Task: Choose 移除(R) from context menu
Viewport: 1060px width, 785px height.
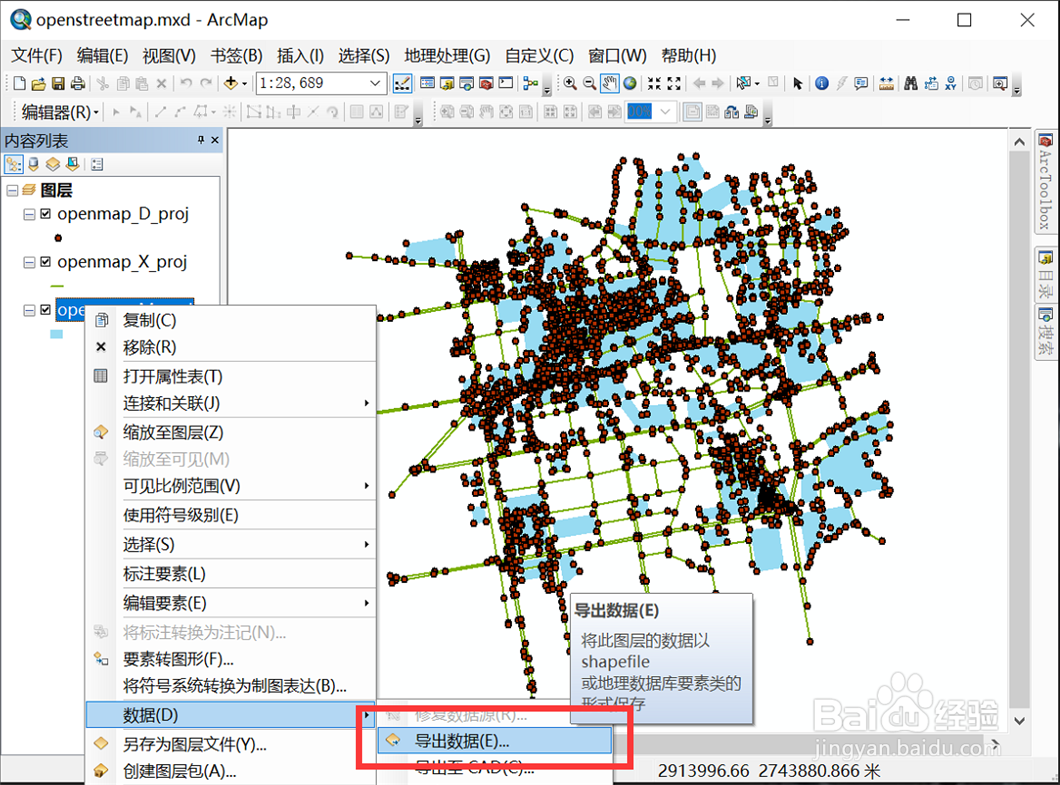Action: click(231, 347)
